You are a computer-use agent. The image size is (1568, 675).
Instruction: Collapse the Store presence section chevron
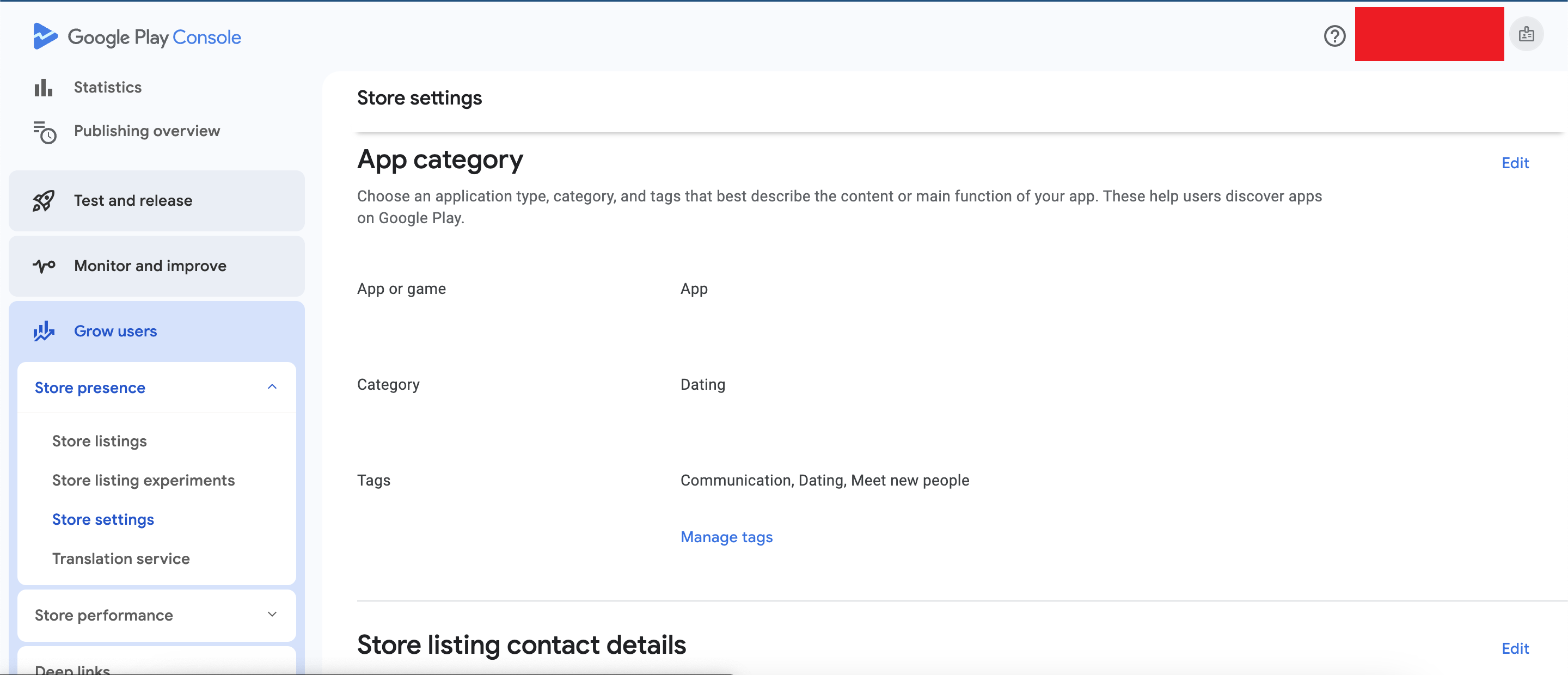[x=272, y=387]
